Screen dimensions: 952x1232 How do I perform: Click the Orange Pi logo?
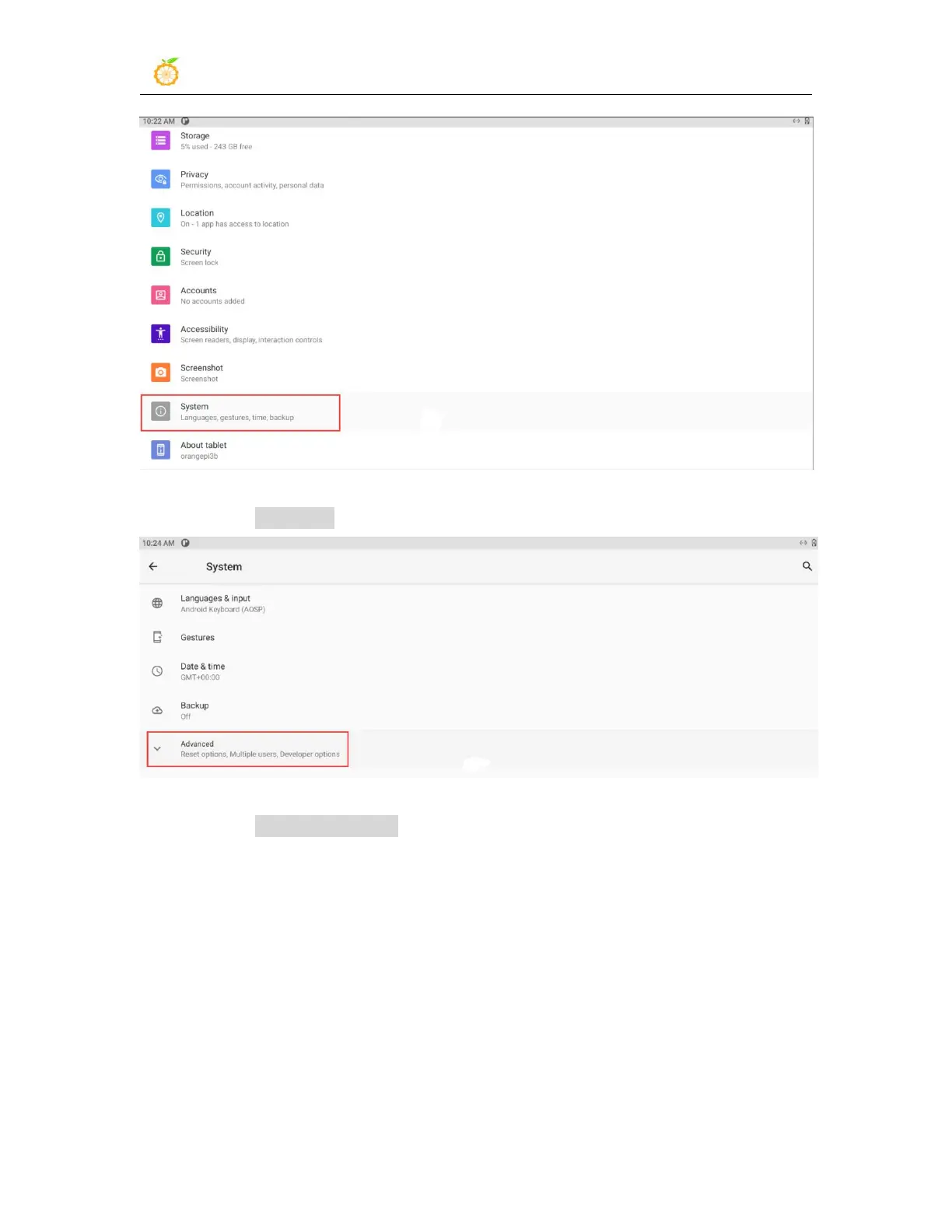pos(166,72)
